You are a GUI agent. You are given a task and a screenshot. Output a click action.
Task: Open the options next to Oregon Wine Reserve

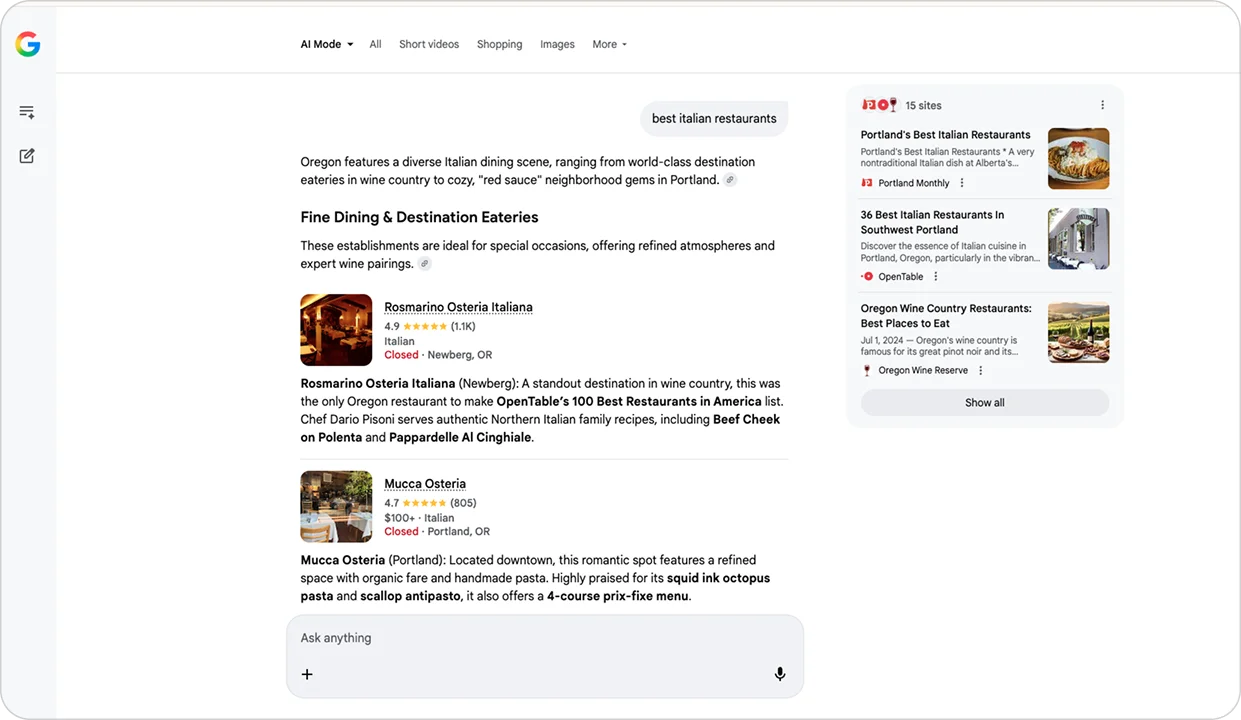(981, 370)
